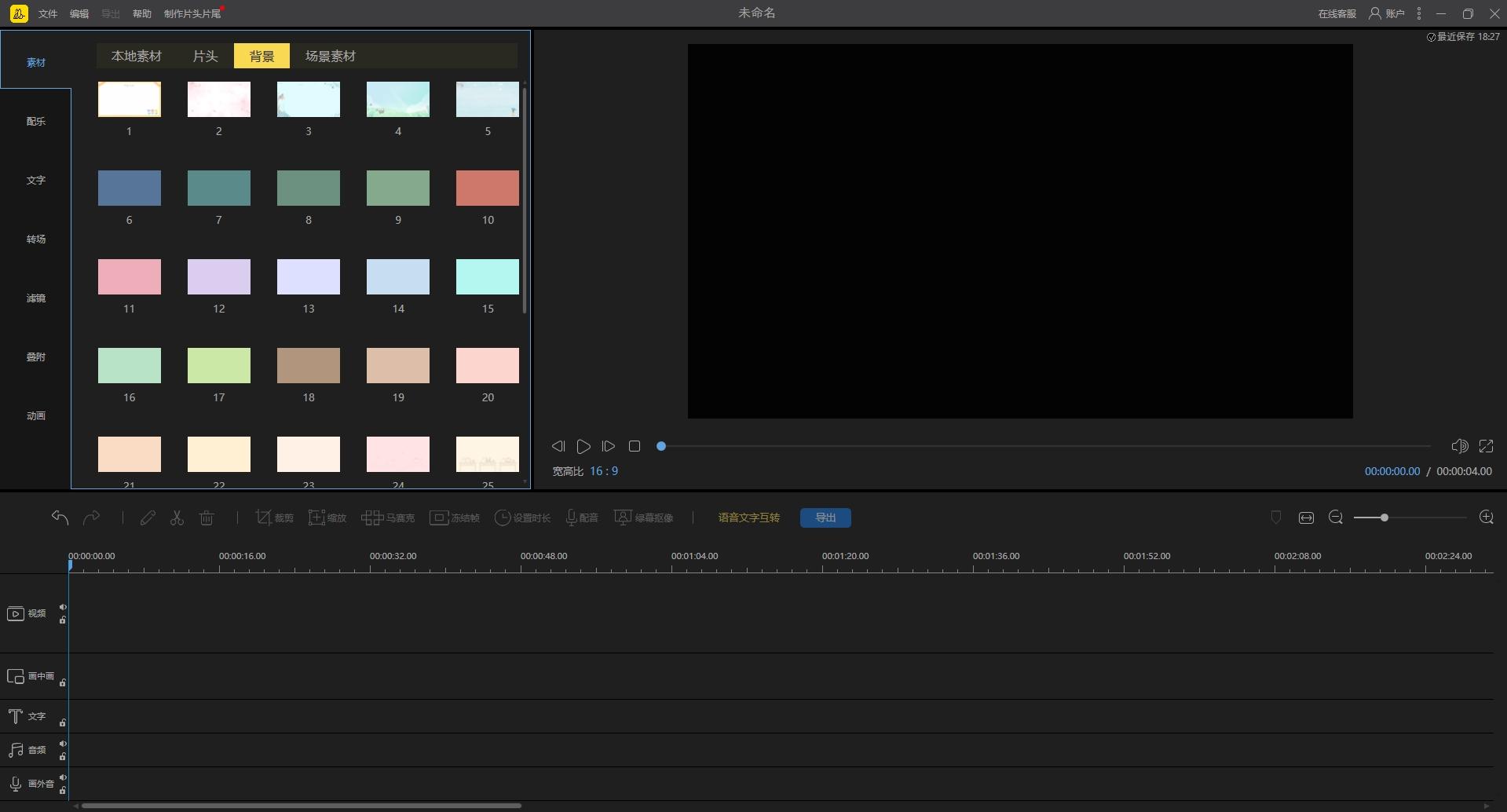
Task: Switch to the 场景素材 tab
Action: tap(331, 56)
